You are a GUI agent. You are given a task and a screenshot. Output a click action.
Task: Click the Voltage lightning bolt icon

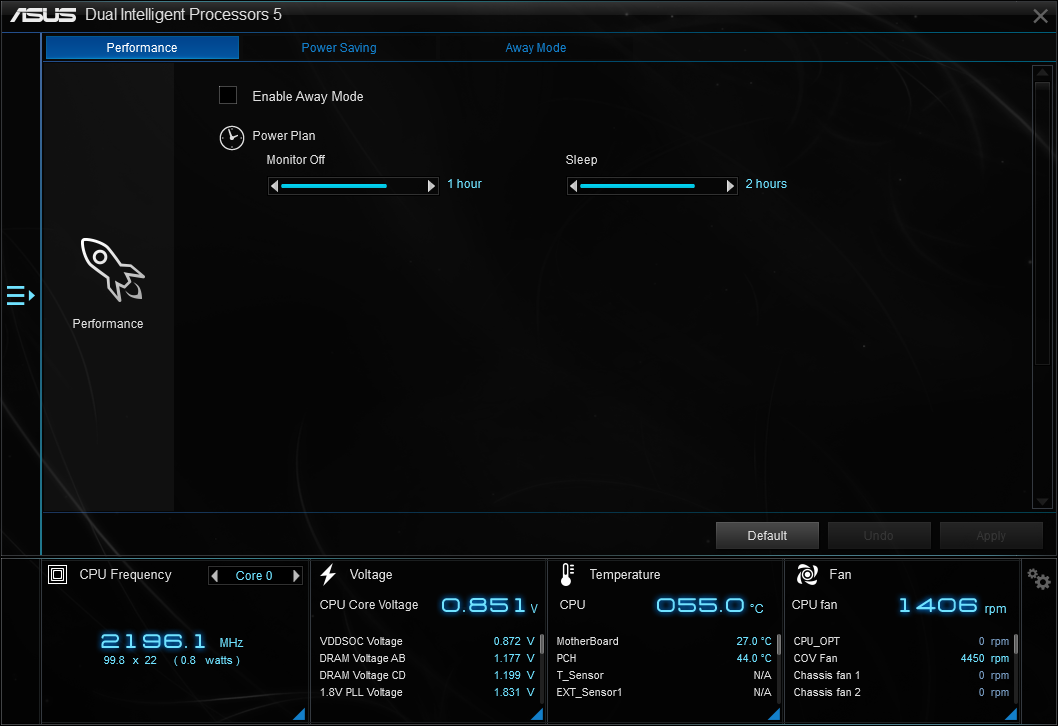[x=329, y=574]
